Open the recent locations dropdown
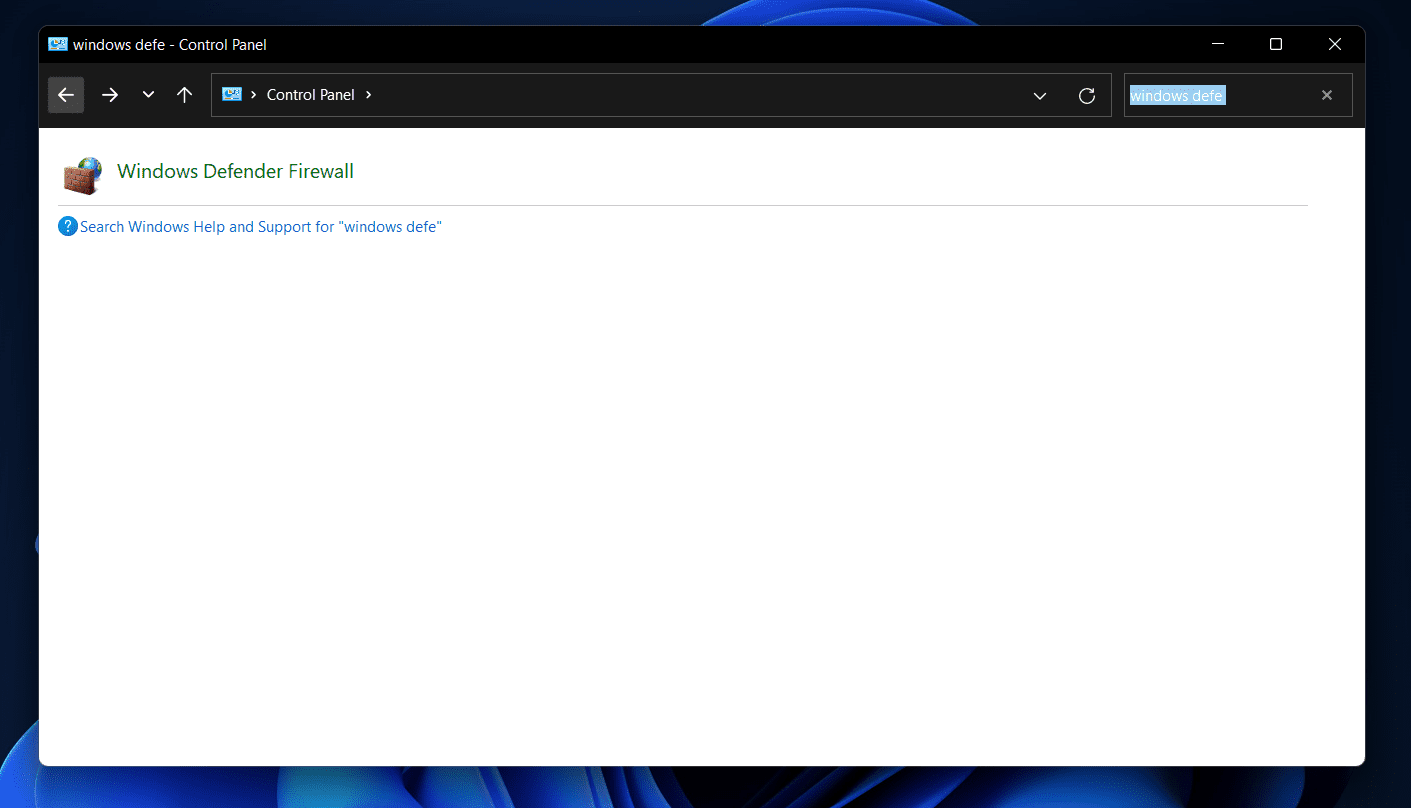This screenshot has height=808, width=1411. pos(148,95)
